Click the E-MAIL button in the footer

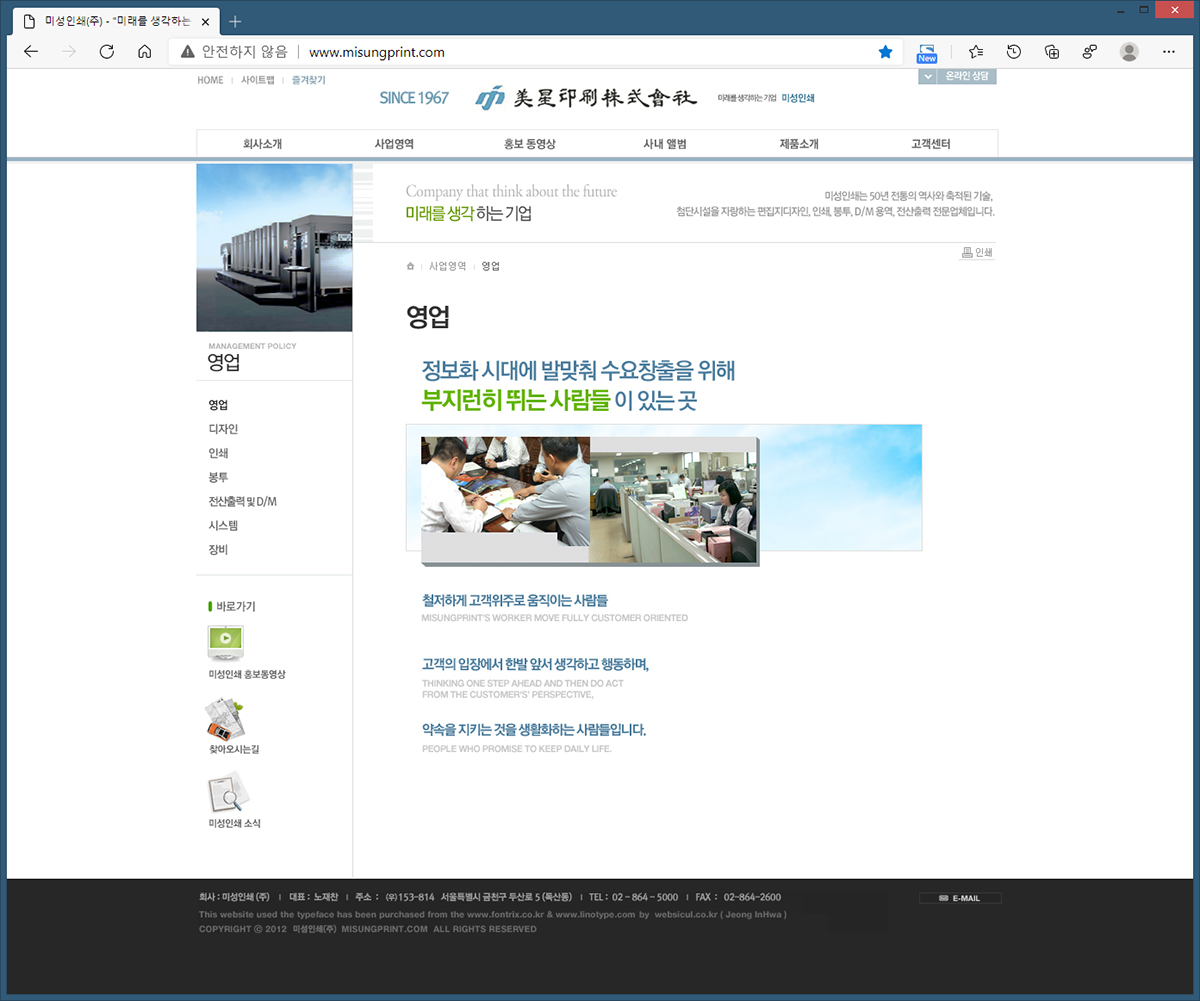pyautogui.click(x=960, y=898)
